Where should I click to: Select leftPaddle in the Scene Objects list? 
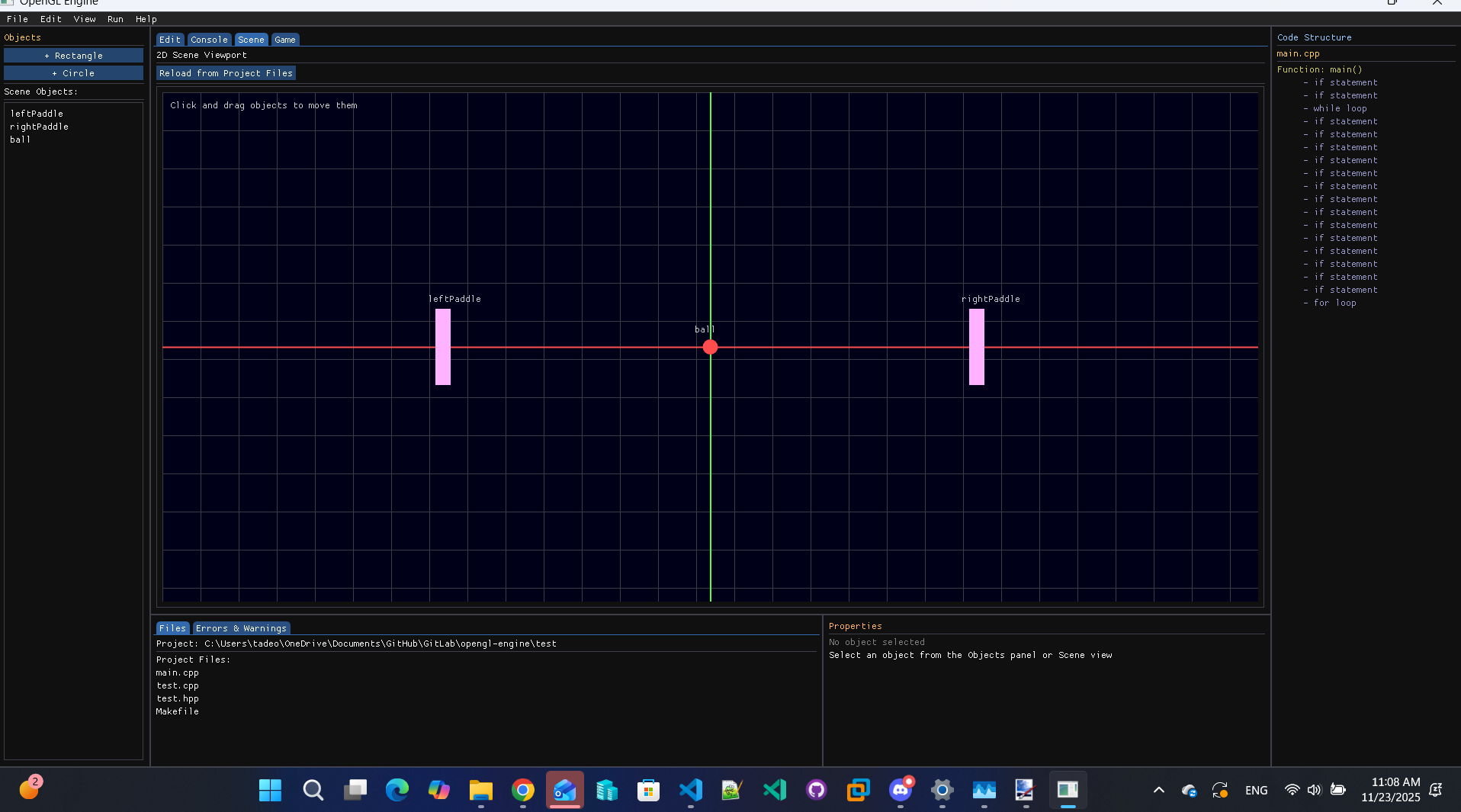[x=37, y=113]
